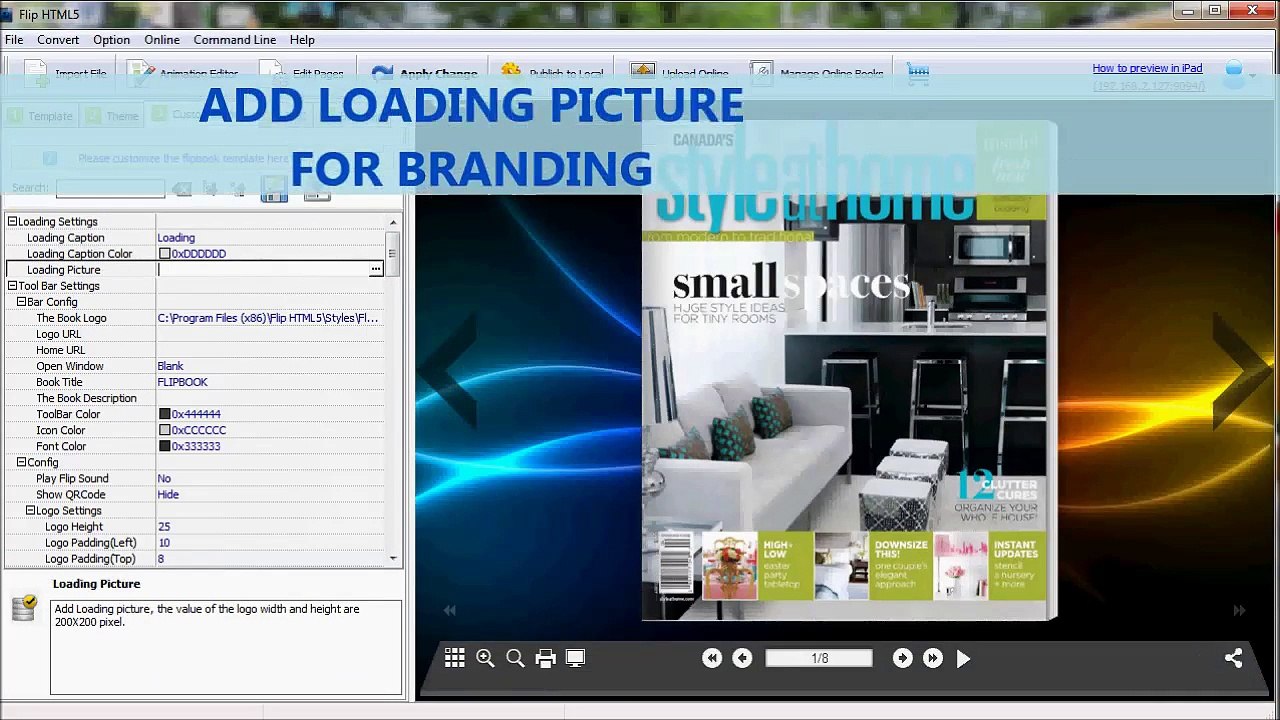The image size is (1280, 720).
Task: Jump to last page button
Action: point(932,658)
